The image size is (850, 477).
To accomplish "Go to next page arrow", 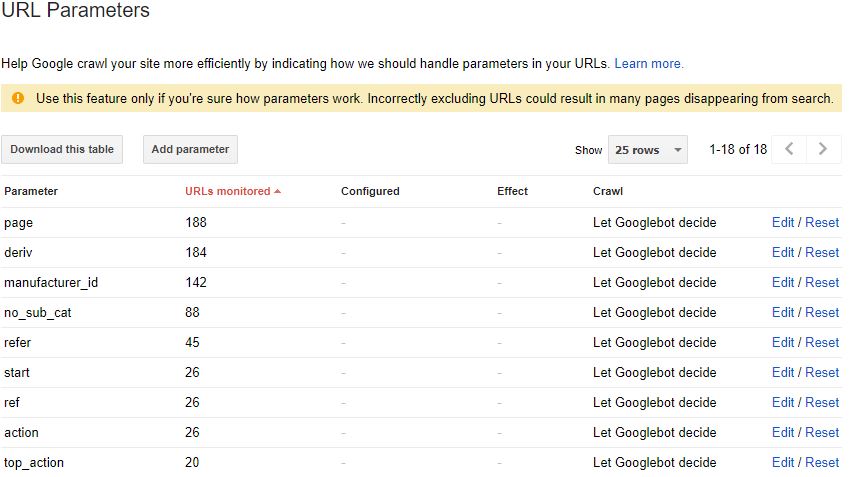I will [x=823, y=149].
